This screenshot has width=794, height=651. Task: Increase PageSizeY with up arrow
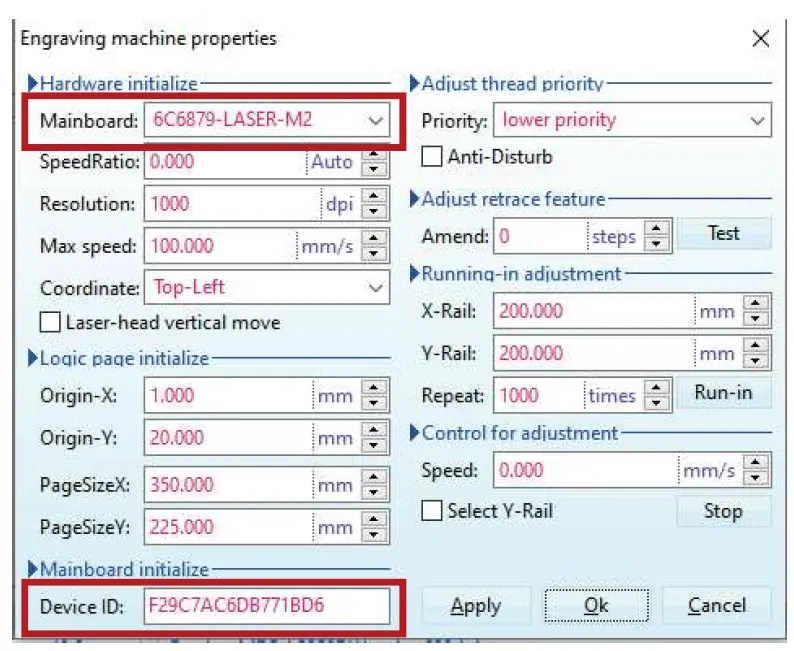tap(375, 519)
